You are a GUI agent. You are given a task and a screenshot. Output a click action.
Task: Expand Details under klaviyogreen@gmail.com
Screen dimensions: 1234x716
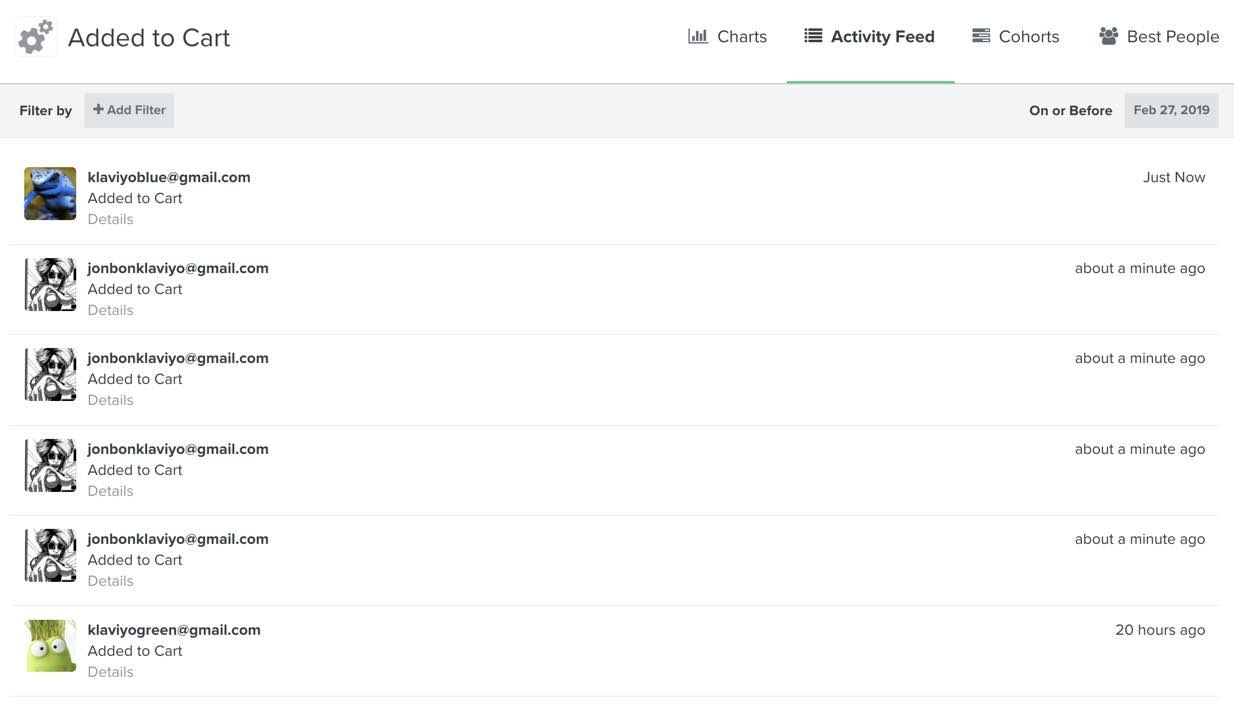click(110, 671)
